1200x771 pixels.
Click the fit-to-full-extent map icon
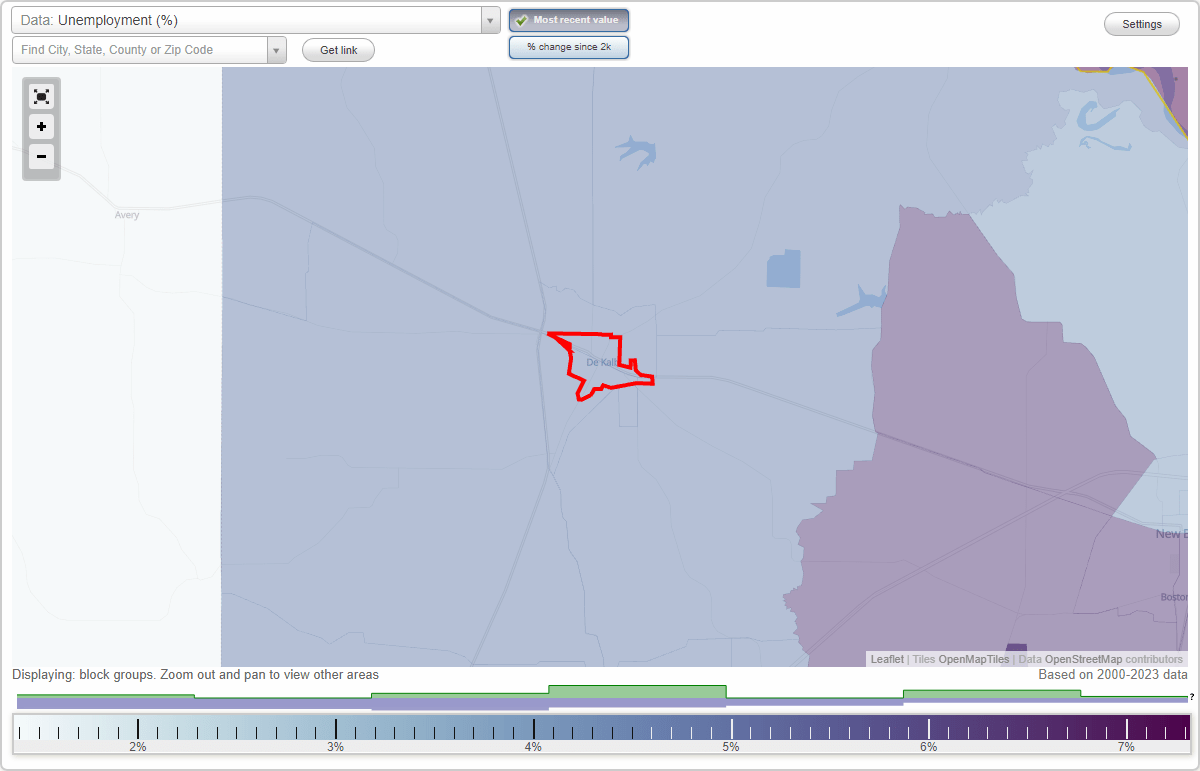[41, 96]
